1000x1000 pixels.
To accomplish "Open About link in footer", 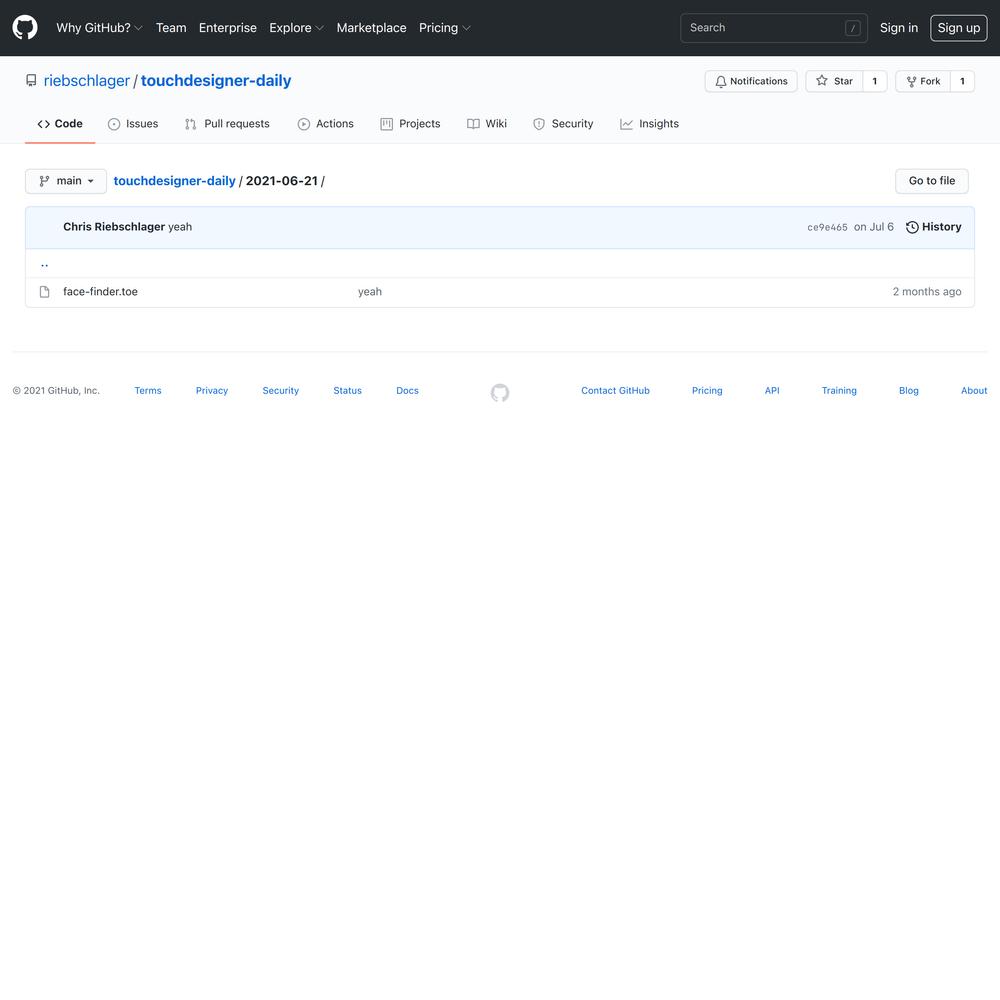I will click(x=974, y=391).
